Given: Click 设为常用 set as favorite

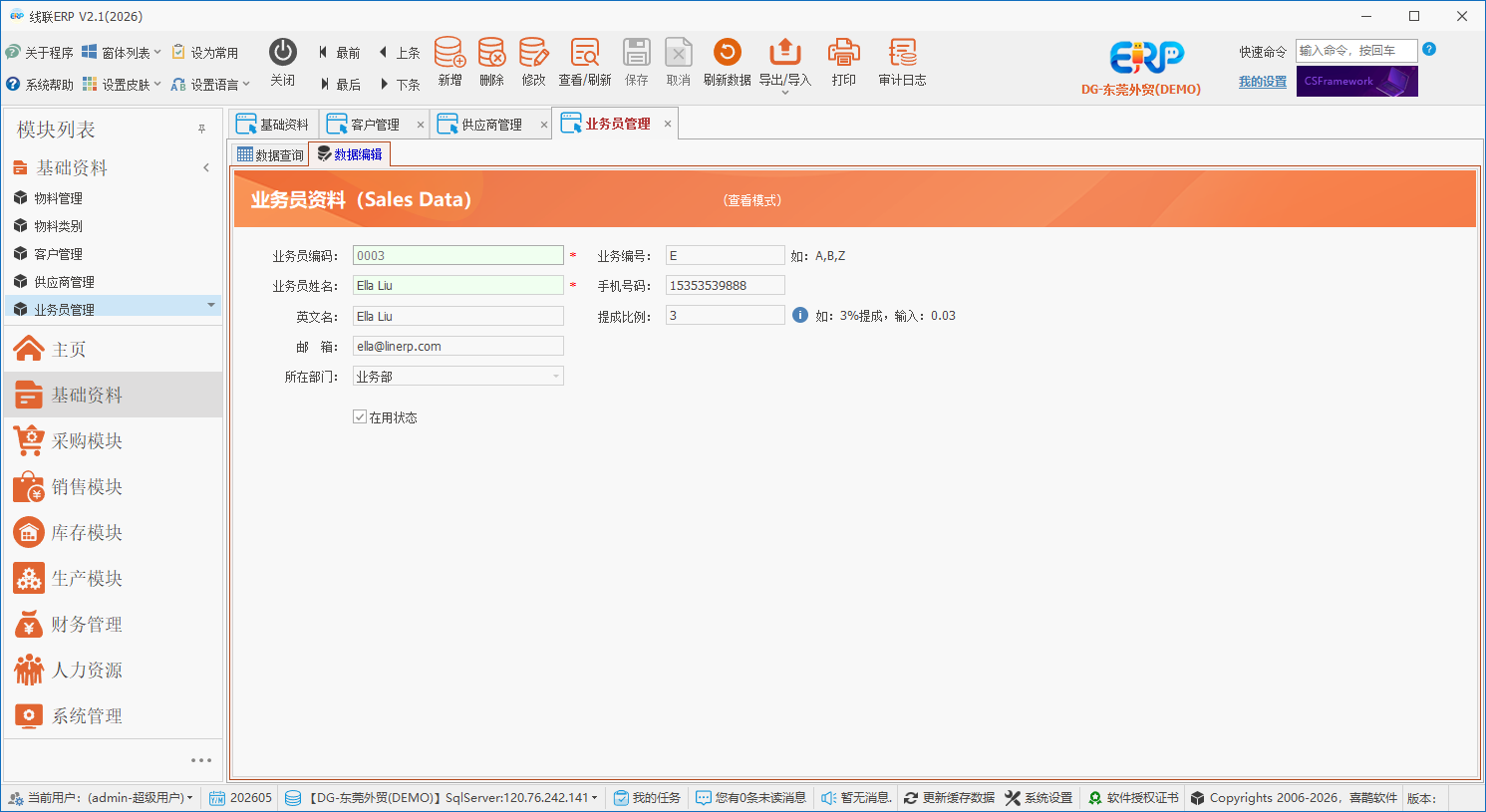Looking at the screenshot, I should click(205, 53).
